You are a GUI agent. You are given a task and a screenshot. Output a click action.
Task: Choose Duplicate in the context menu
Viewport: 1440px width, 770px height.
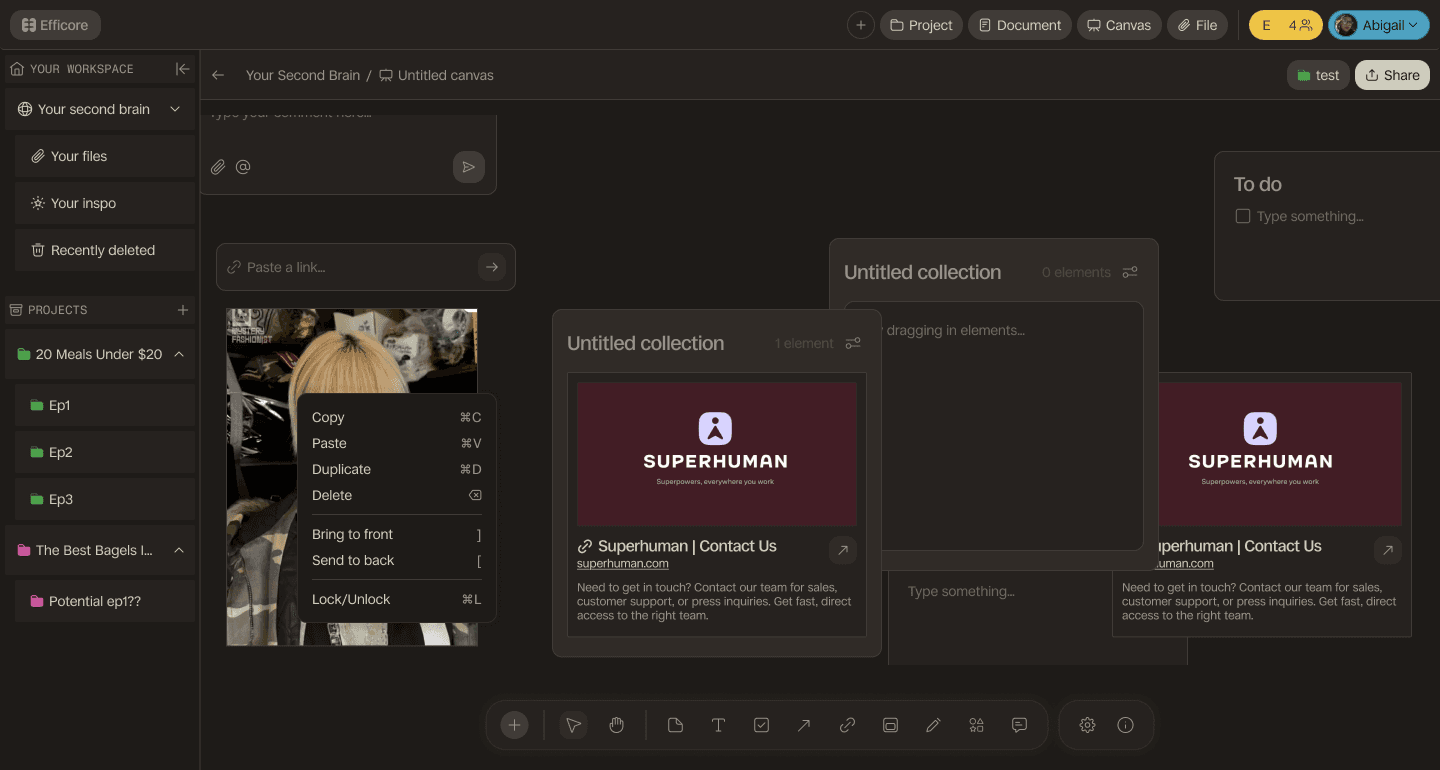click(x=397, y=469)
